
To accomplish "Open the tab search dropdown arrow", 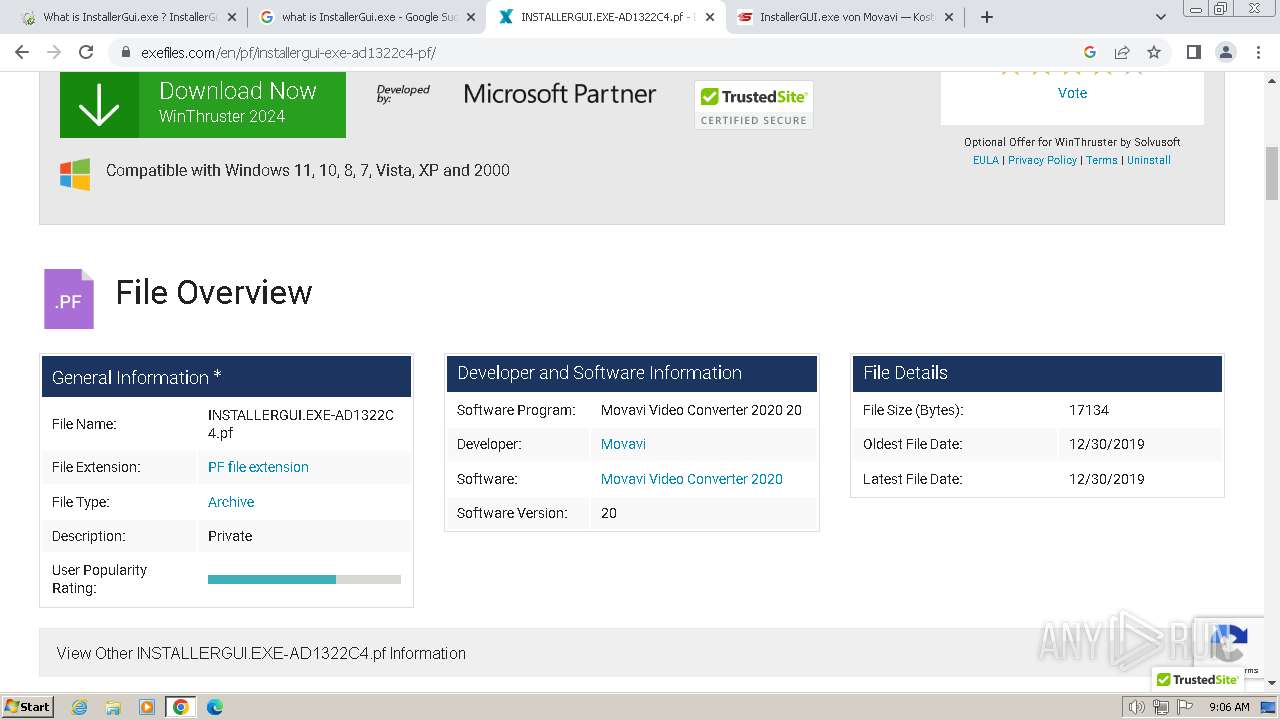I will point(1161,17).
